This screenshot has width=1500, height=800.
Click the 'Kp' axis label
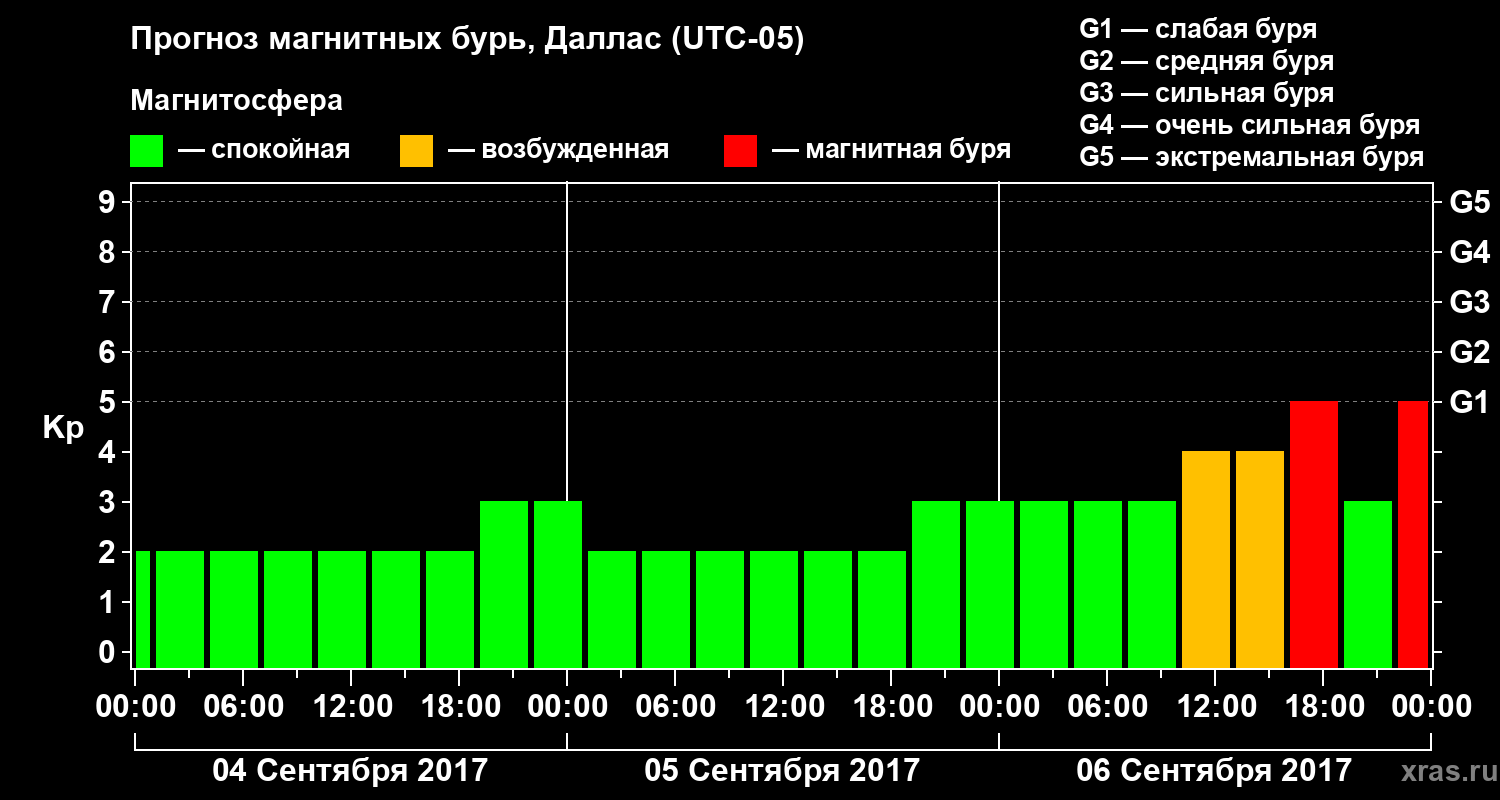[63, 427]
